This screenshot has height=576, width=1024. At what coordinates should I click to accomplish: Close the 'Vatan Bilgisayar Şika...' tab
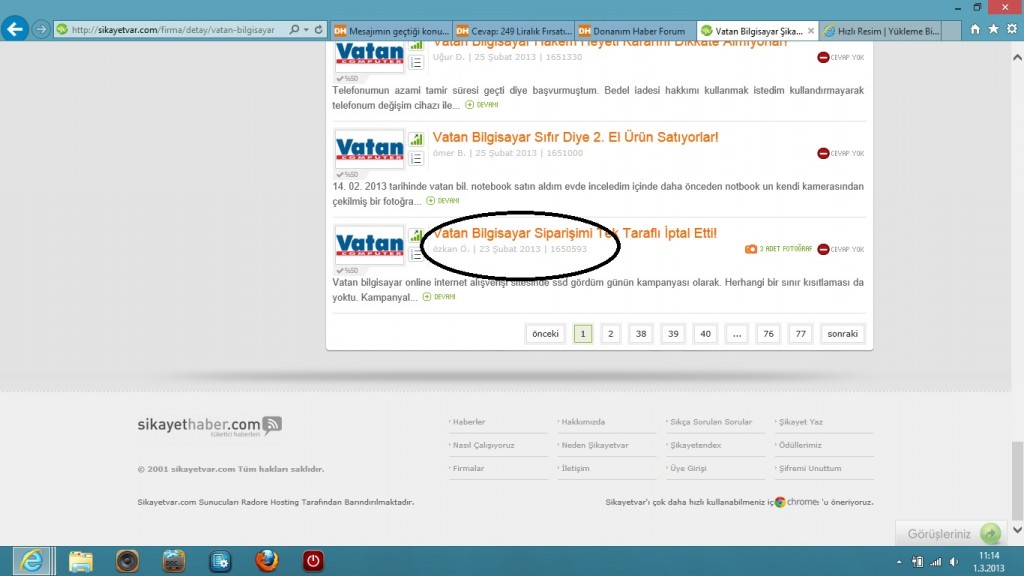click(810, 31)
